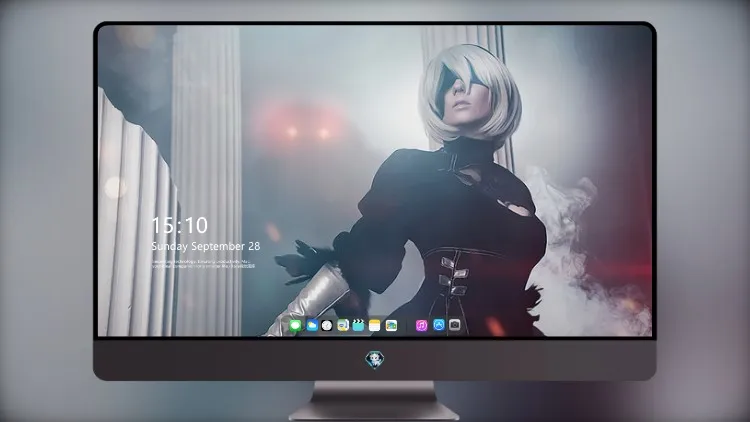750x422 pixels.
Task: Open the teal clapperboard Videos app
Action: click(358, 326)
